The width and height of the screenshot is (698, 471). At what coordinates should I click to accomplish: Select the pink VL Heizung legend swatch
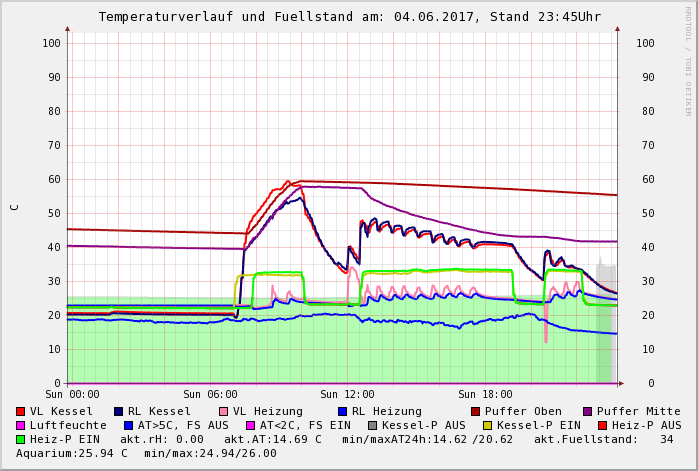(223, 411)
